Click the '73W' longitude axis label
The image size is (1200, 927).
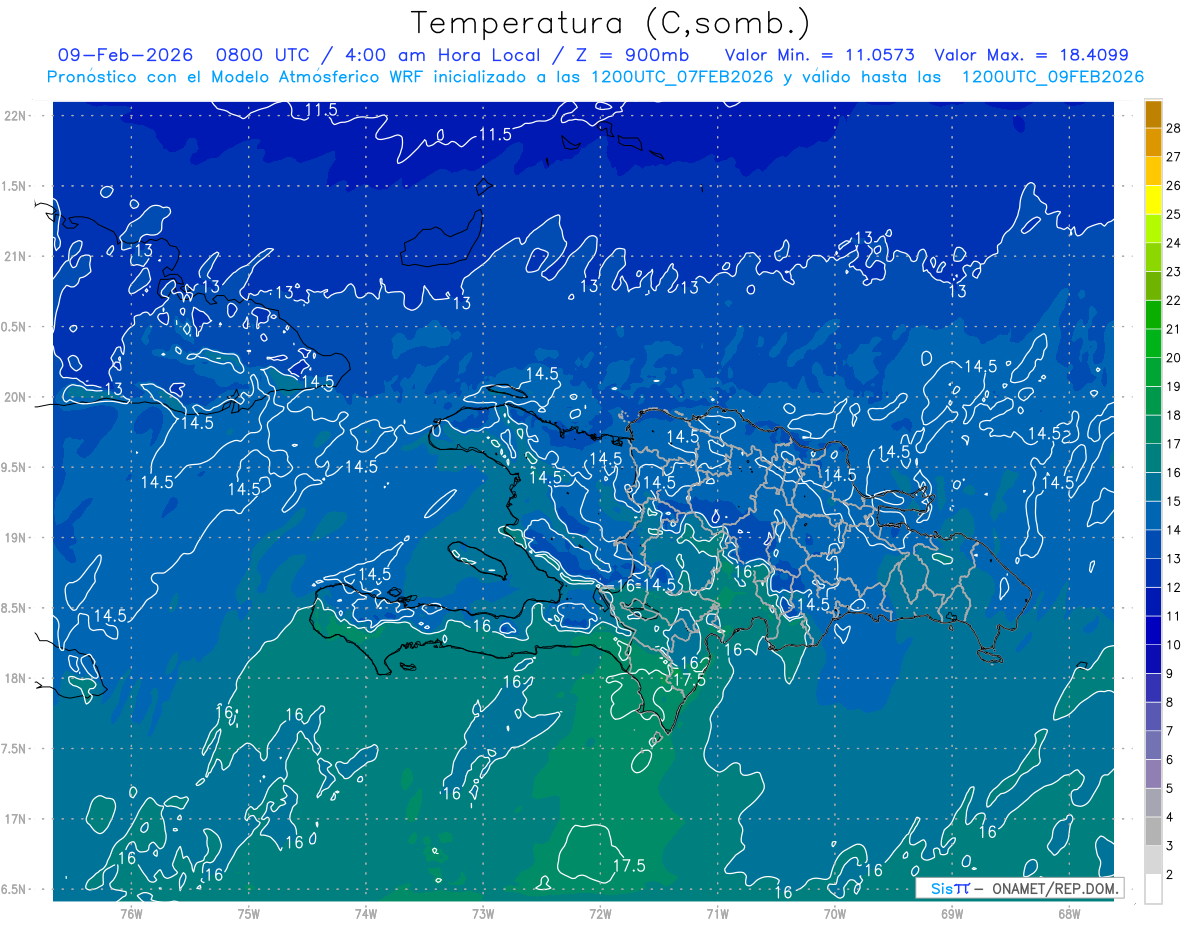tap(483, 913)
